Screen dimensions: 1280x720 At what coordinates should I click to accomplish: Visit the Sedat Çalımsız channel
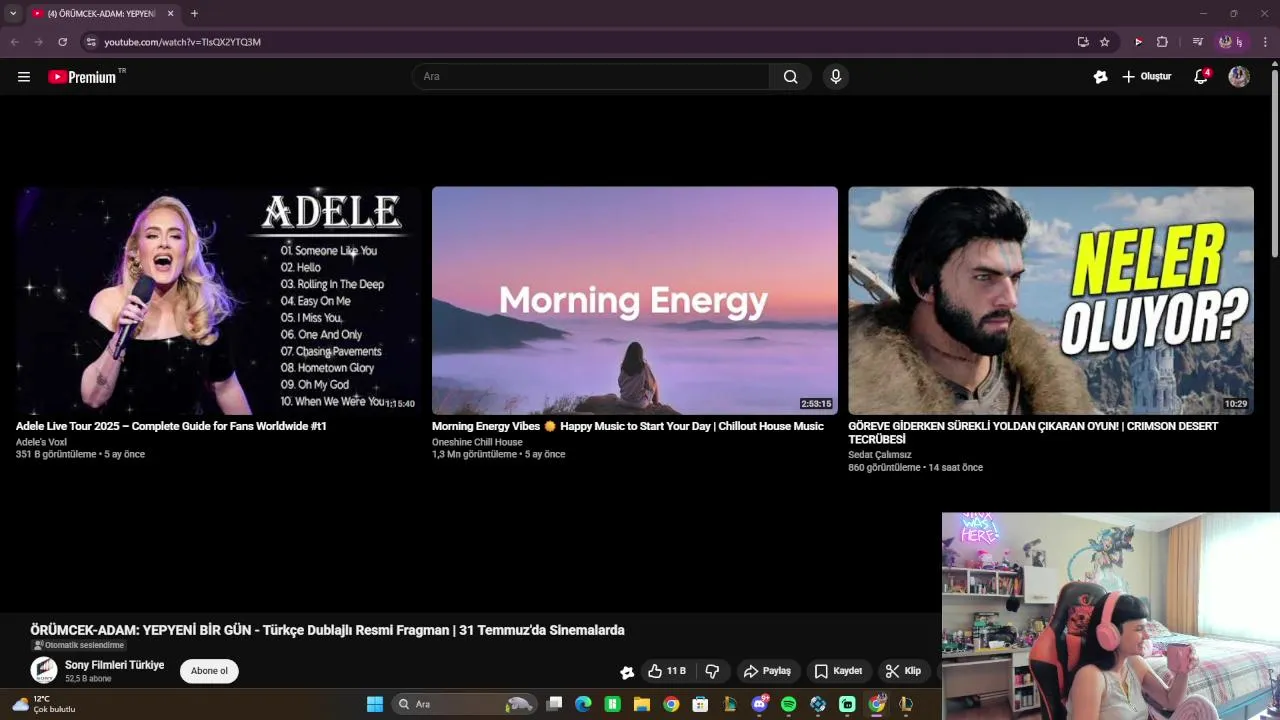(x=880, y=455)
